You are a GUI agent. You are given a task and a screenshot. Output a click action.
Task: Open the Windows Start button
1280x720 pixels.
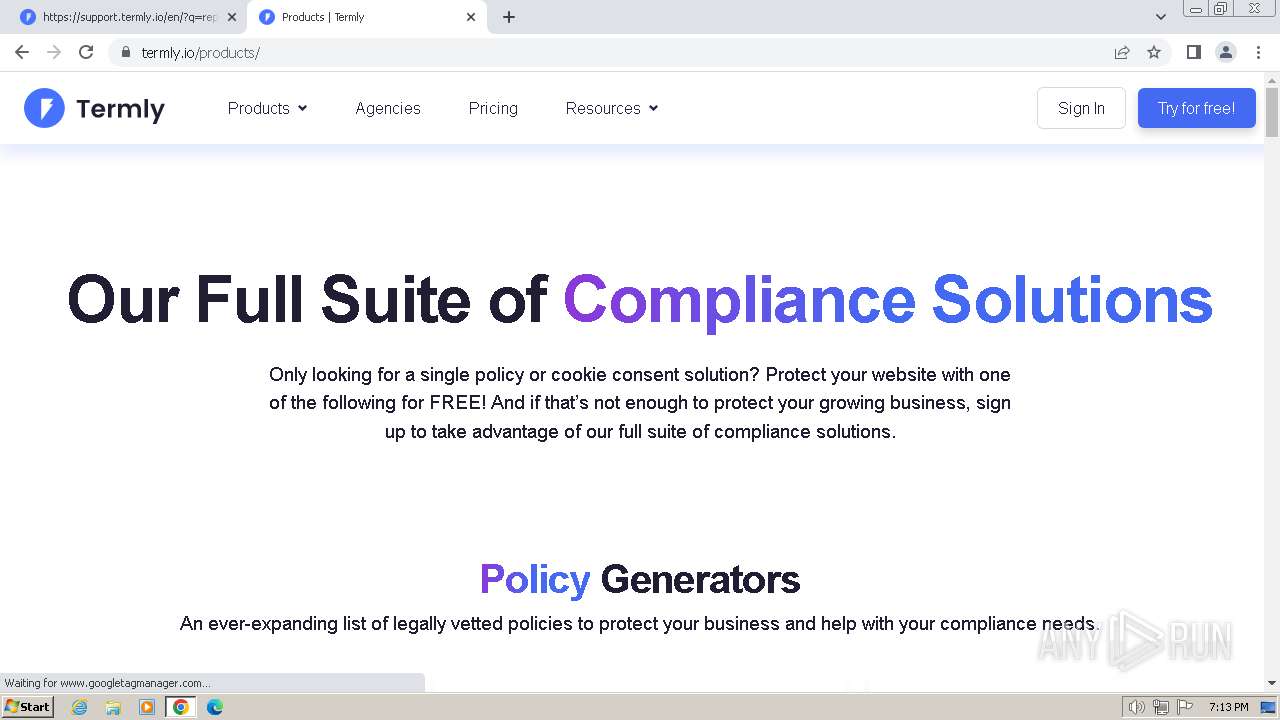pyautogui.click(x=28, y=706)
